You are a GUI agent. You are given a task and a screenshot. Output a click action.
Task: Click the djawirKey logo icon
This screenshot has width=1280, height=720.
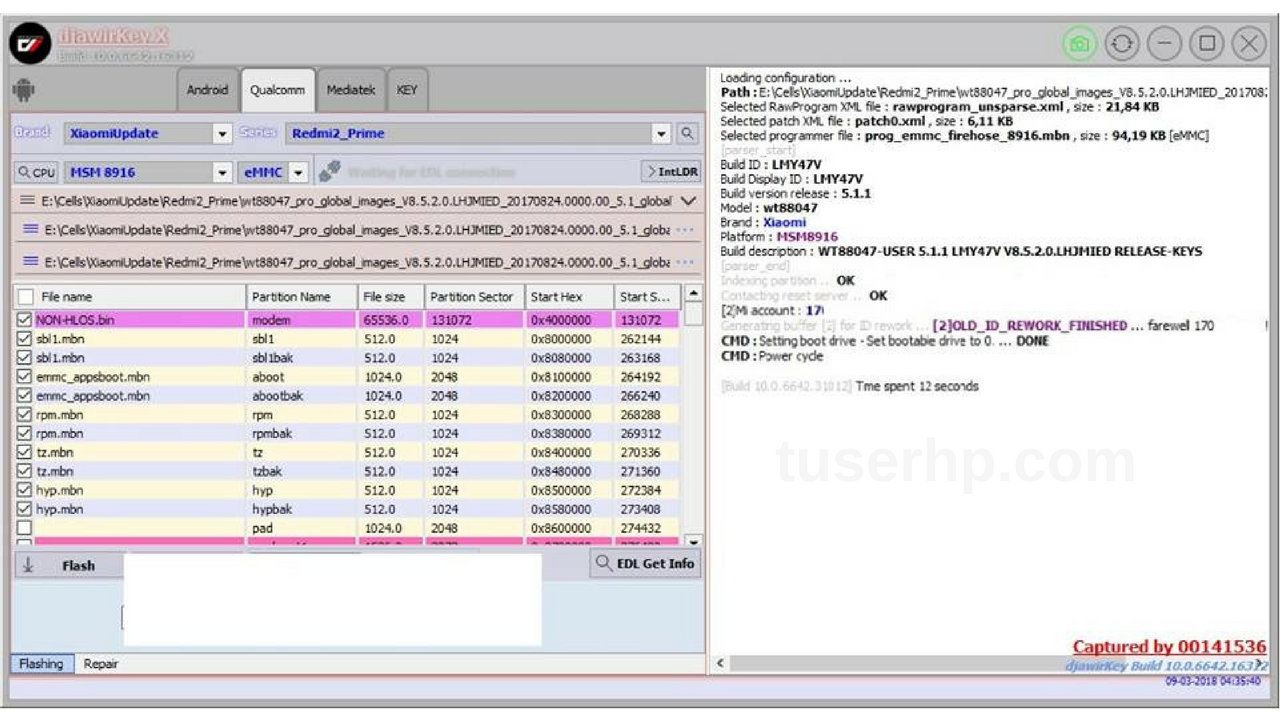(31, 44)
